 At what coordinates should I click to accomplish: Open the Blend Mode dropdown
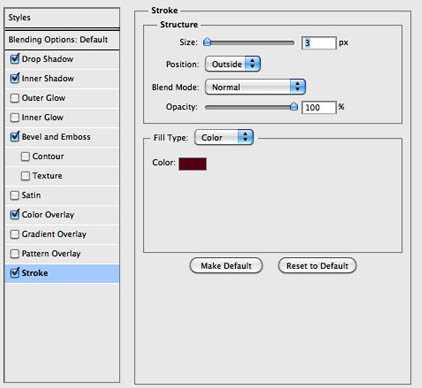click(x=255, y=87)
